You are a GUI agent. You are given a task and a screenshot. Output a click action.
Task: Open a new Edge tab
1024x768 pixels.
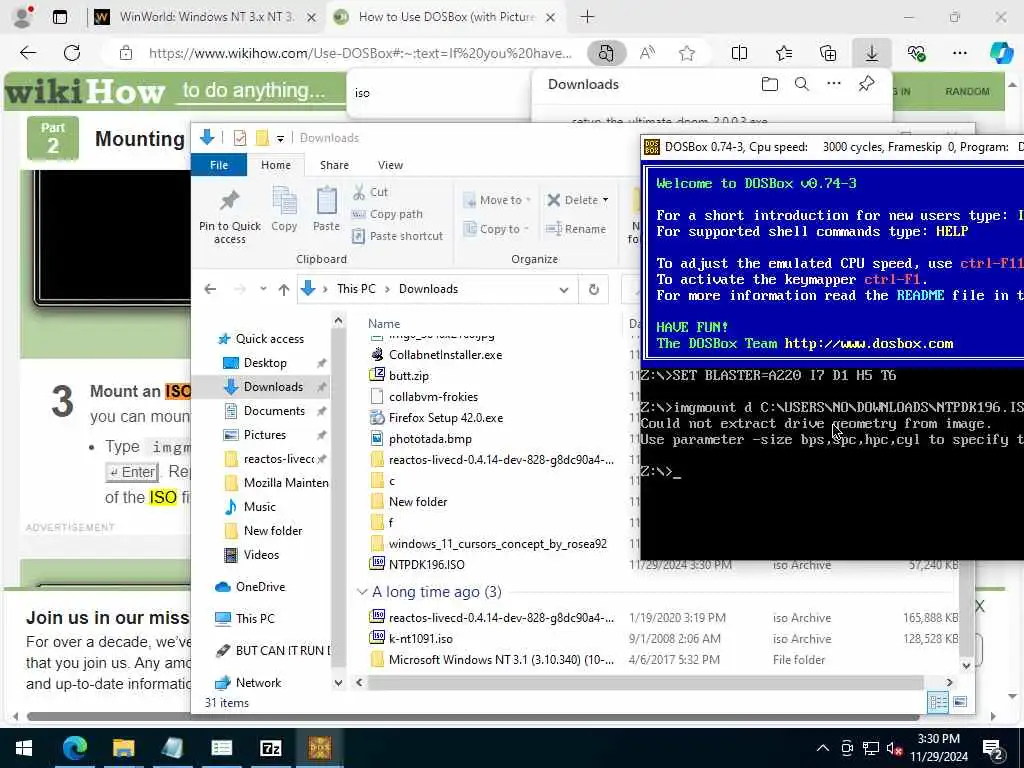pos(587,17)
